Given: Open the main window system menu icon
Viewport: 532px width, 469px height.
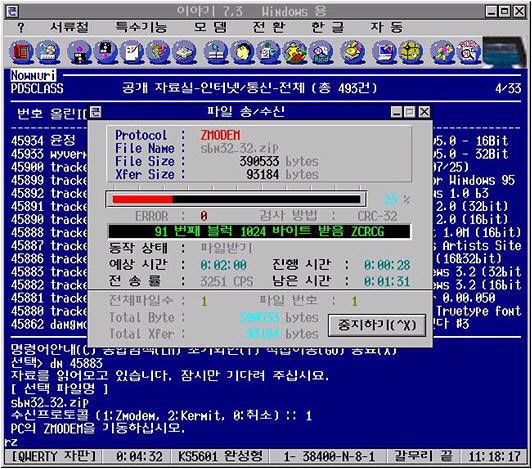Looking at the screenshot, I should pos(12,12).
